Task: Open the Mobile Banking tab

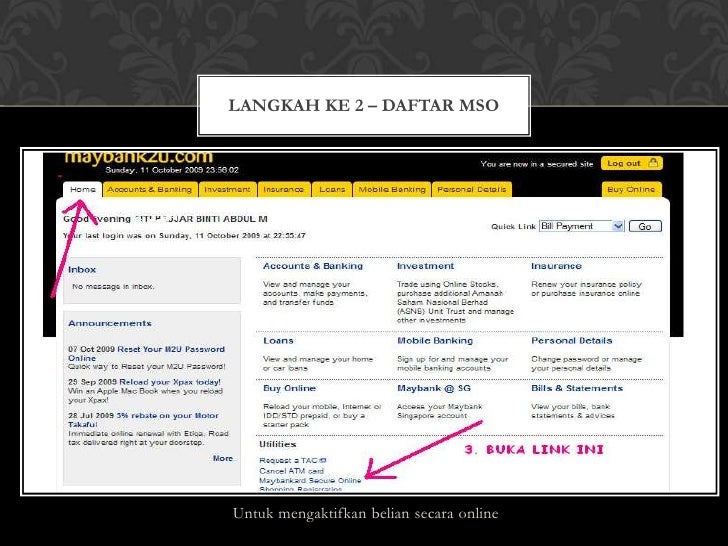Action: pyautogui.click(x=392, y=189)
